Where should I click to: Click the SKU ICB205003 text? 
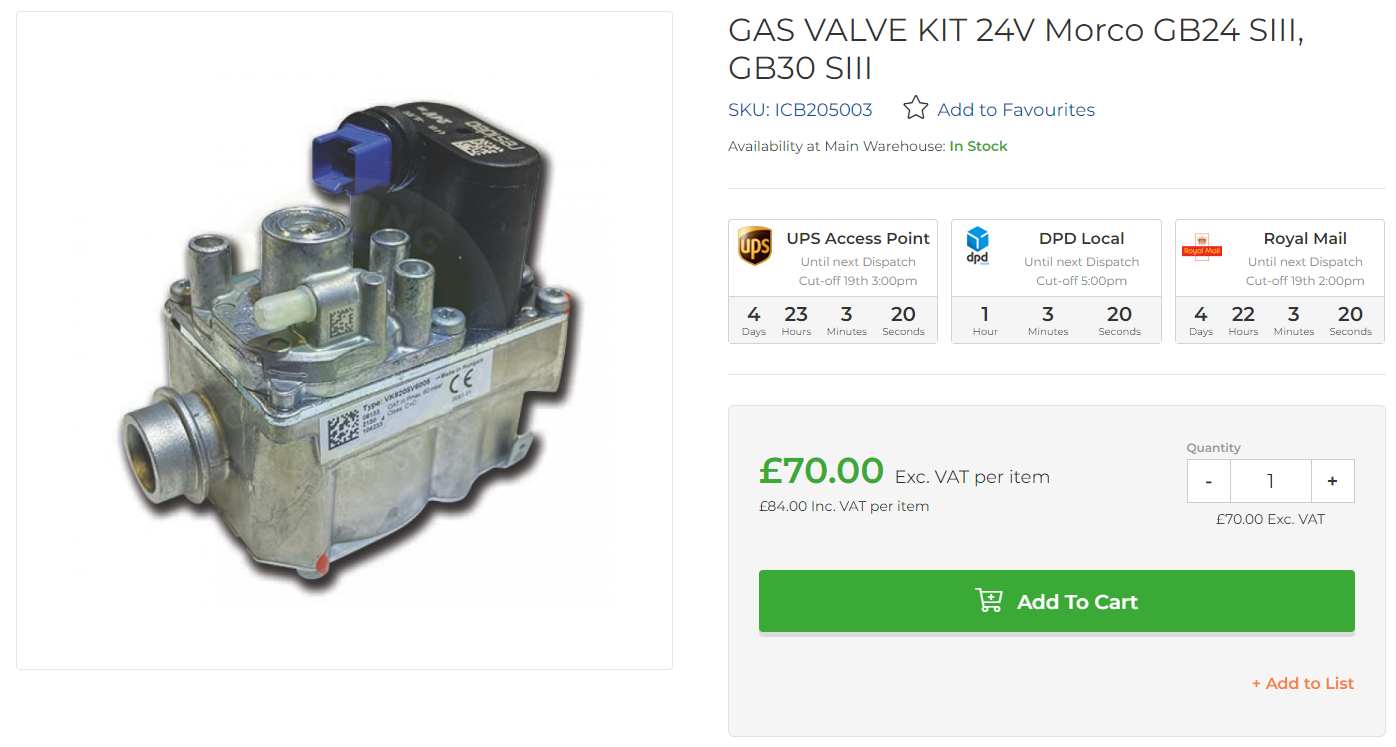click(800, 110)
